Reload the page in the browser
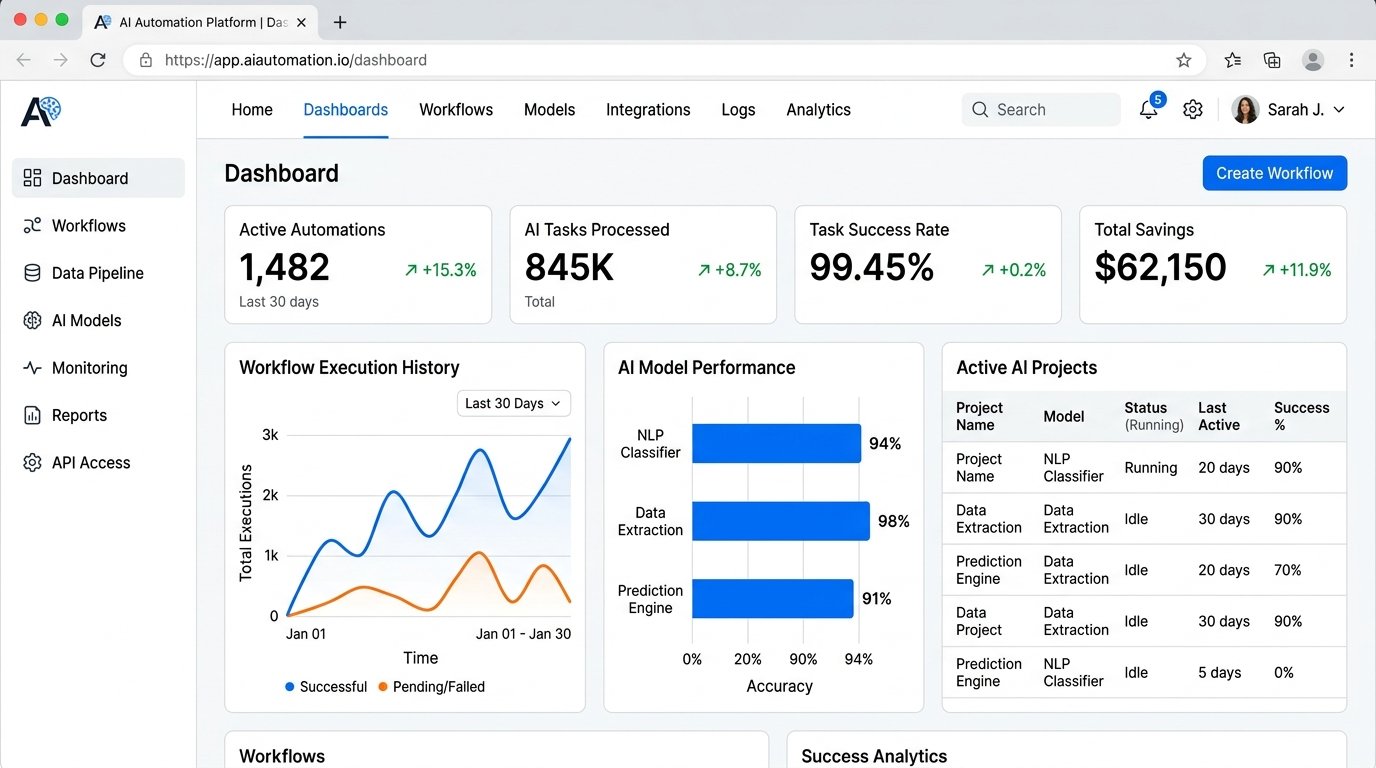This screenshot has height=768, width=1376. 98,60
